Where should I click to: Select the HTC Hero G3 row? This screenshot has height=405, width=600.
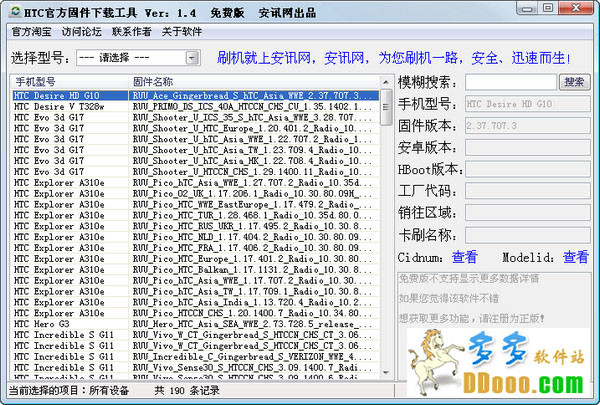point(196,324)
